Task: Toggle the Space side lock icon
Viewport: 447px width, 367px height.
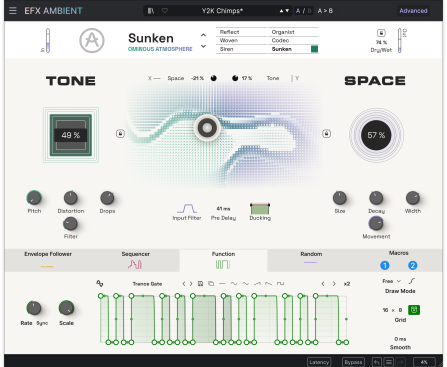Action: 326,134
